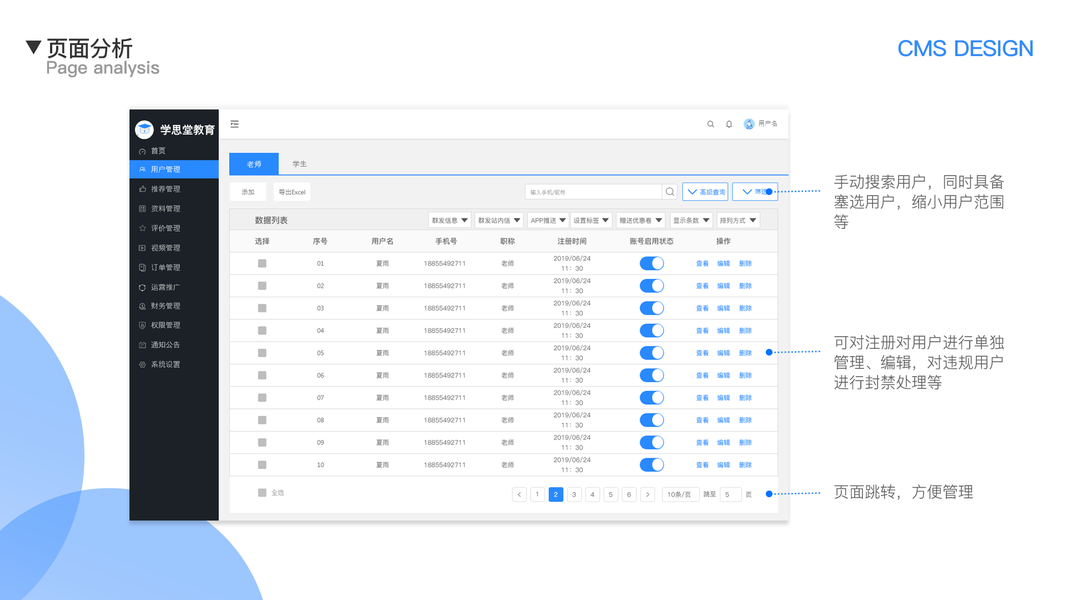Go to page 6 in pagination

coord(629,495)
